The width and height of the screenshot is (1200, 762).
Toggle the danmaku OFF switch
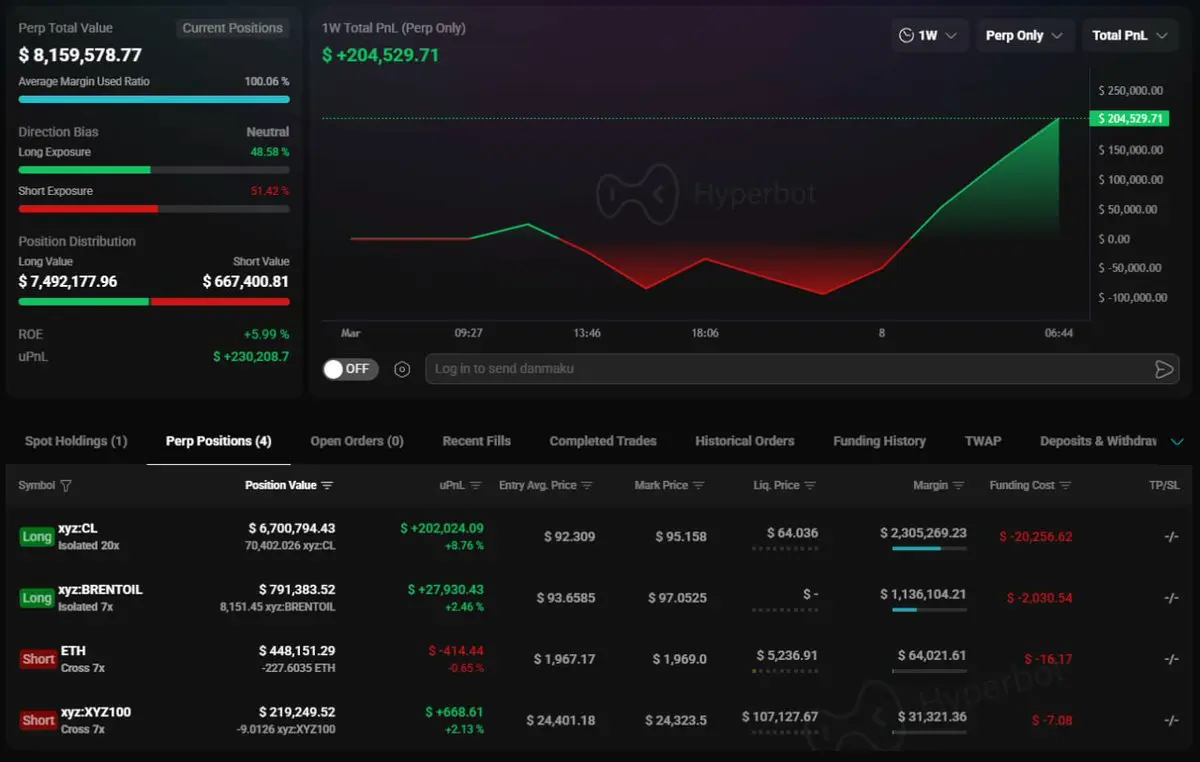[x=350, y=369]
